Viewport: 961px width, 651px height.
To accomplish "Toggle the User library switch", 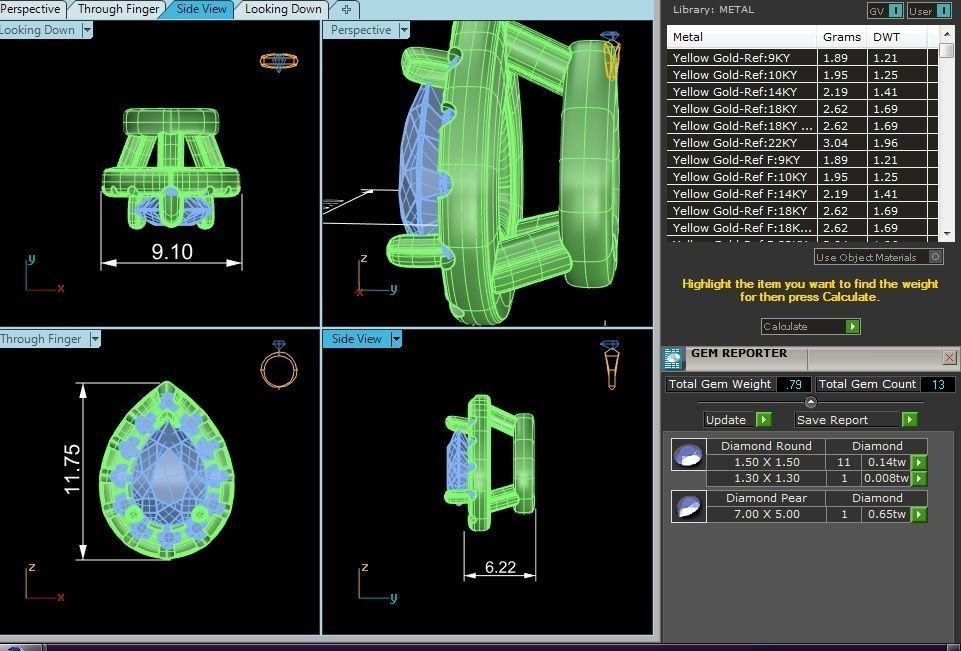I will 930,11.
